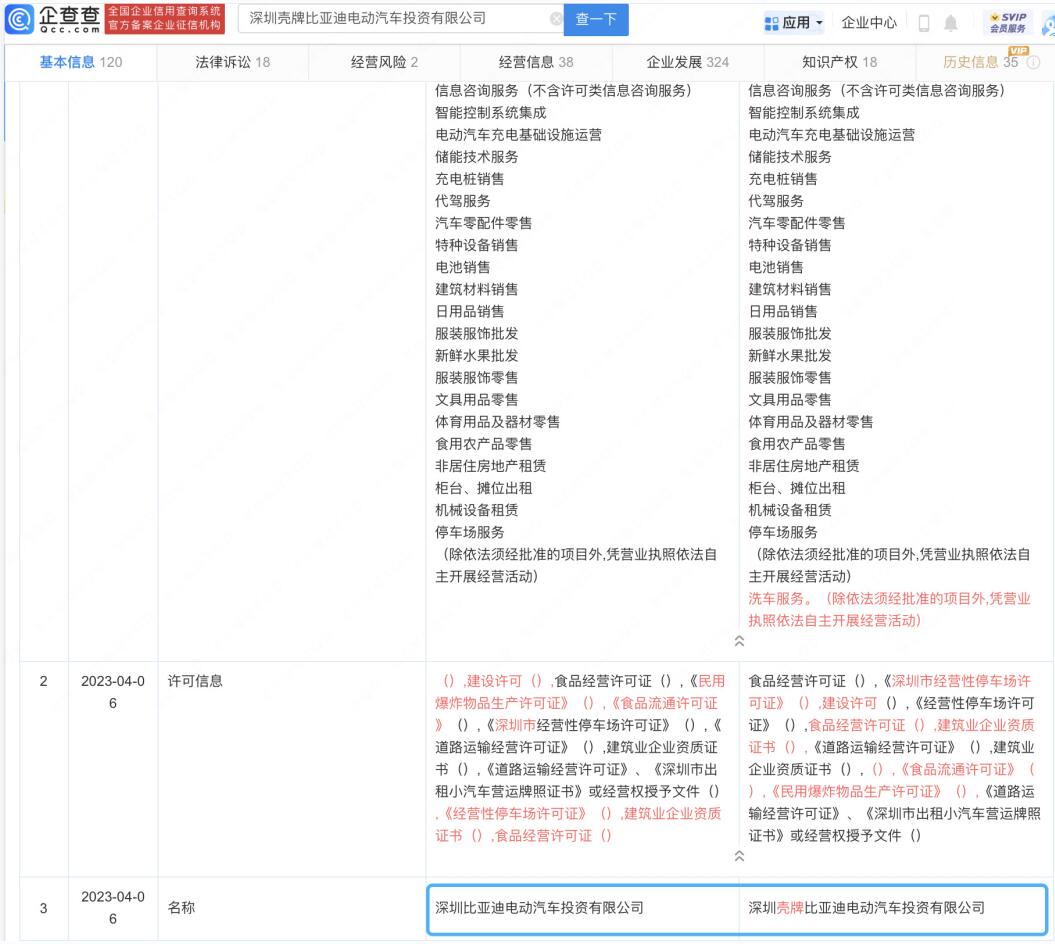The height and width of the screenshot is (944, 1055).
Task: Click info icon beside 历史信息
Action: click(1033, 62)
